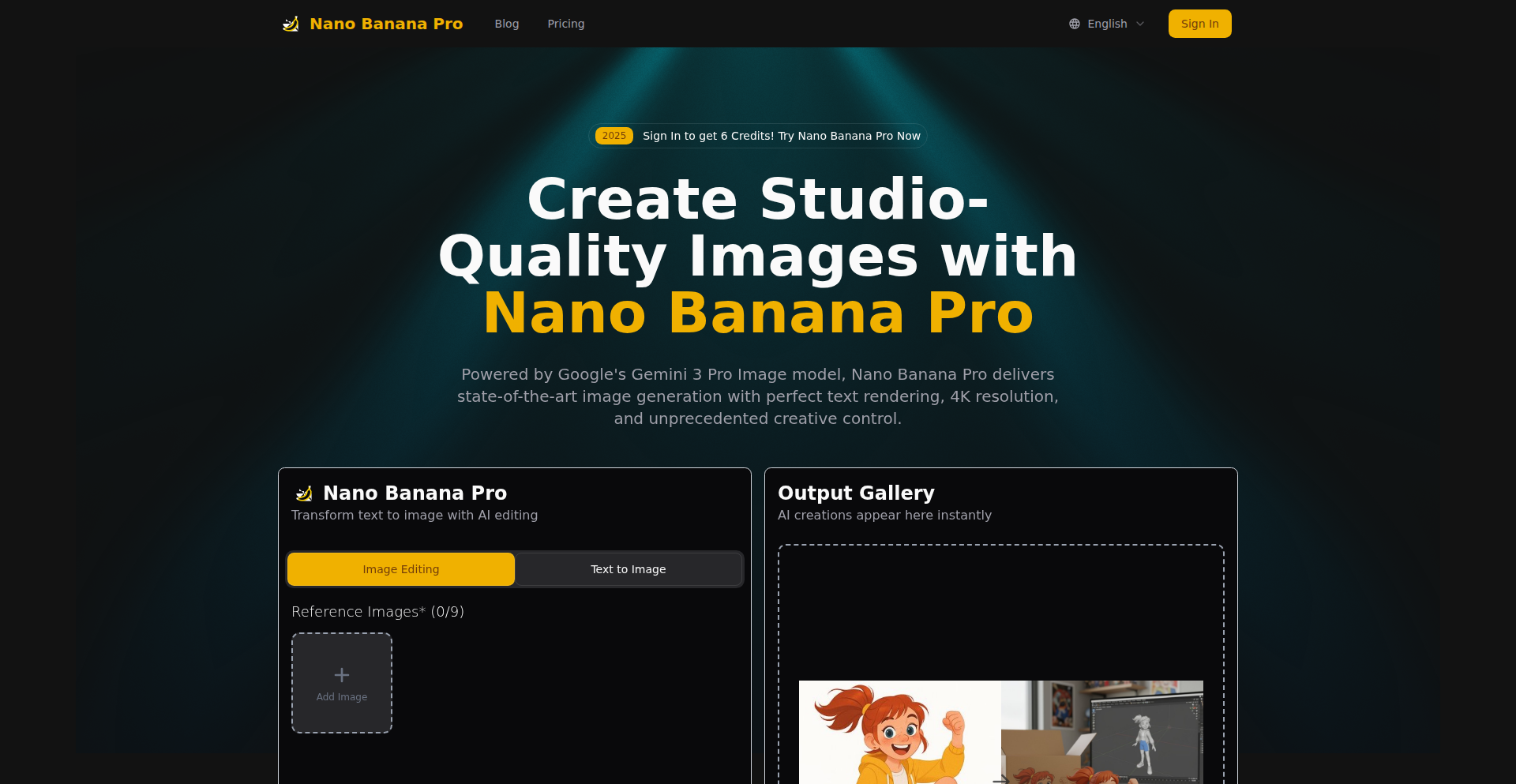Open the cartoon girl sample image
Viewport: 1516px width, 784px height.
[x=900, y=732]
